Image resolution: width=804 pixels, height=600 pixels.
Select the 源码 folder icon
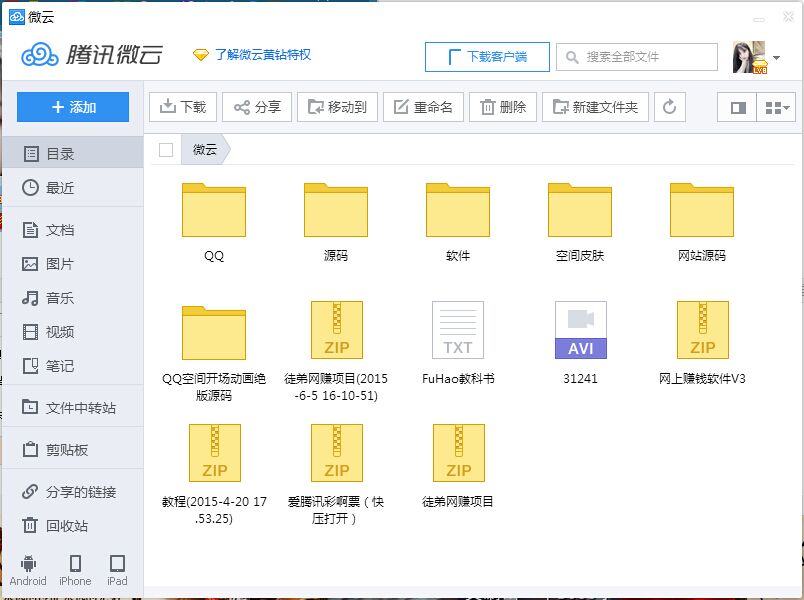(x=336, y=210)
